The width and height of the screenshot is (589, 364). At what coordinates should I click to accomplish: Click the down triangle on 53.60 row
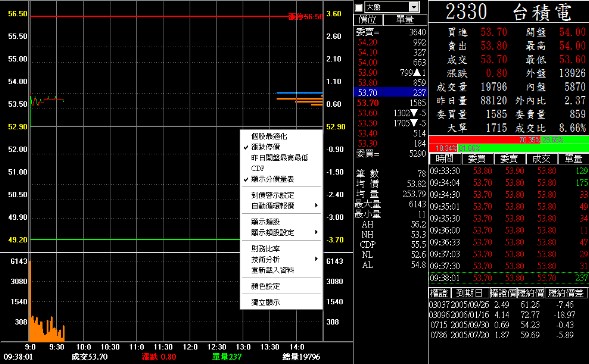click(x=414, y=113)
